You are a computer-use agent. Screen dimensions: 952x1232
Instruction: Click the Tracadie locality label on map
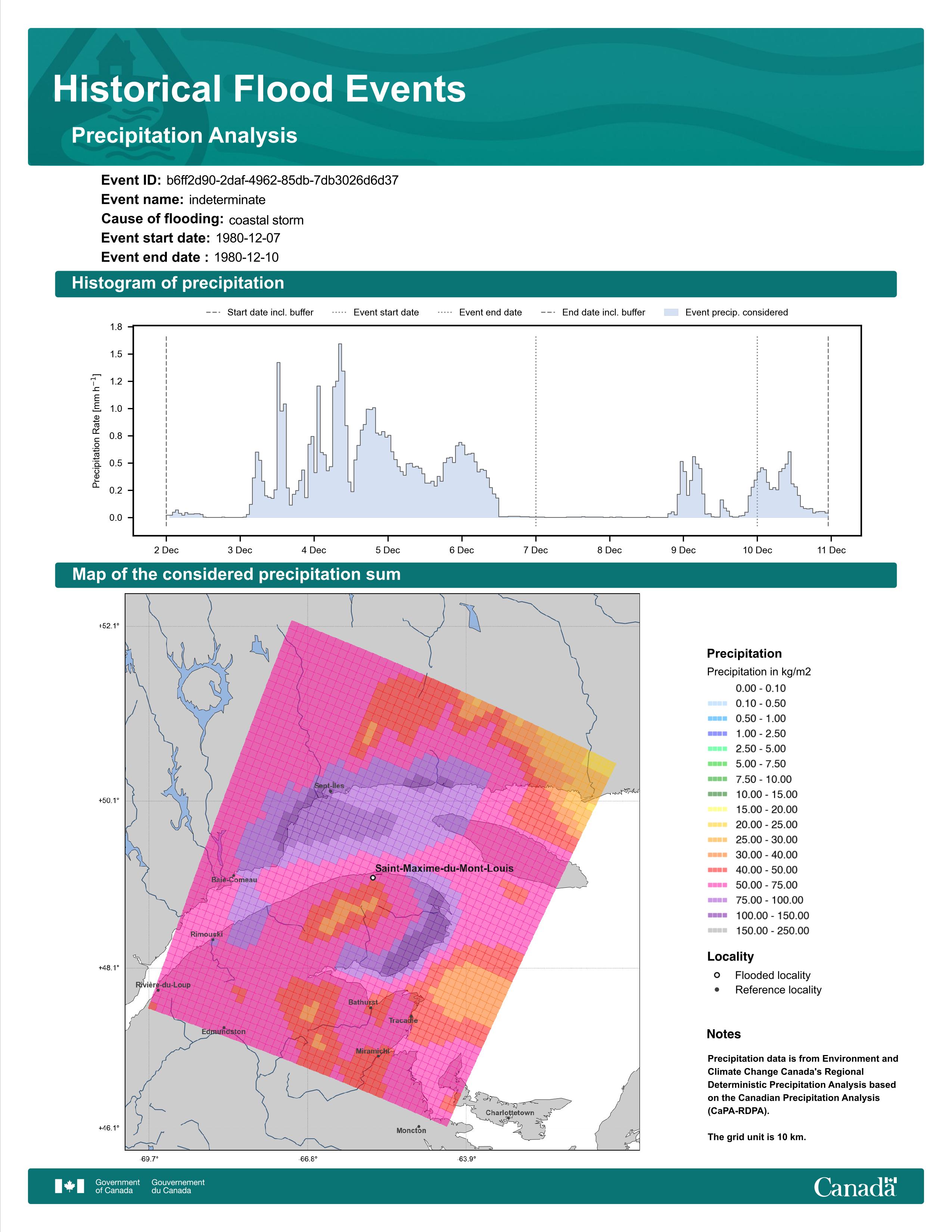tap(403, 1020)
